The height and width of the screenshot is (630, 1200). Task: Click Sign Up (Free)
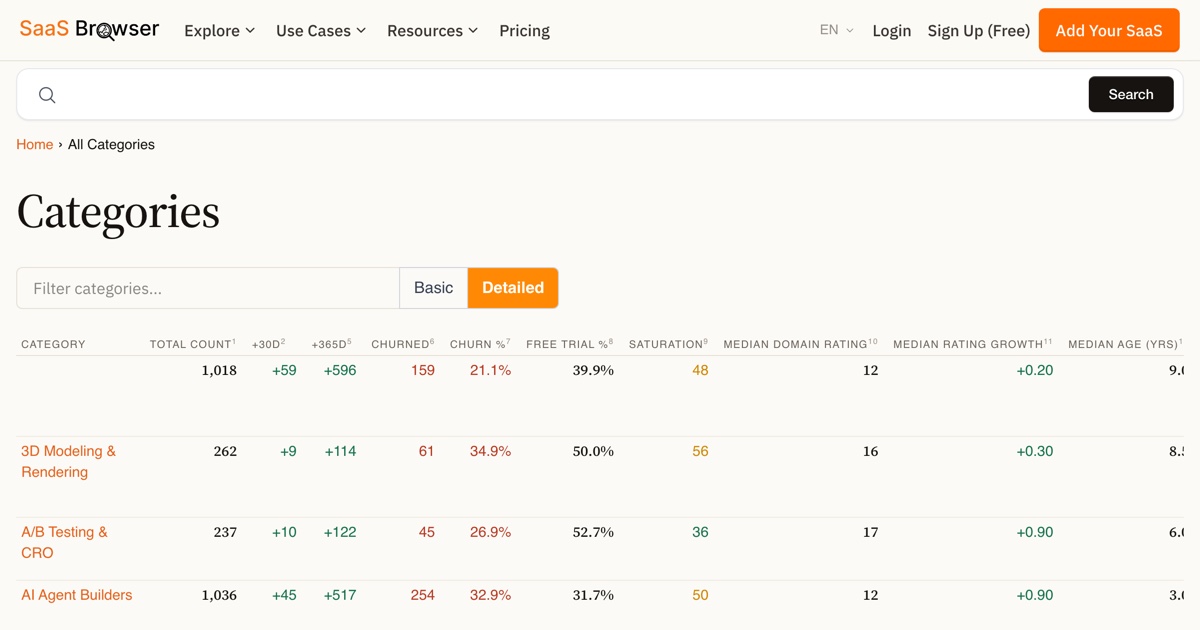point(979,31)
